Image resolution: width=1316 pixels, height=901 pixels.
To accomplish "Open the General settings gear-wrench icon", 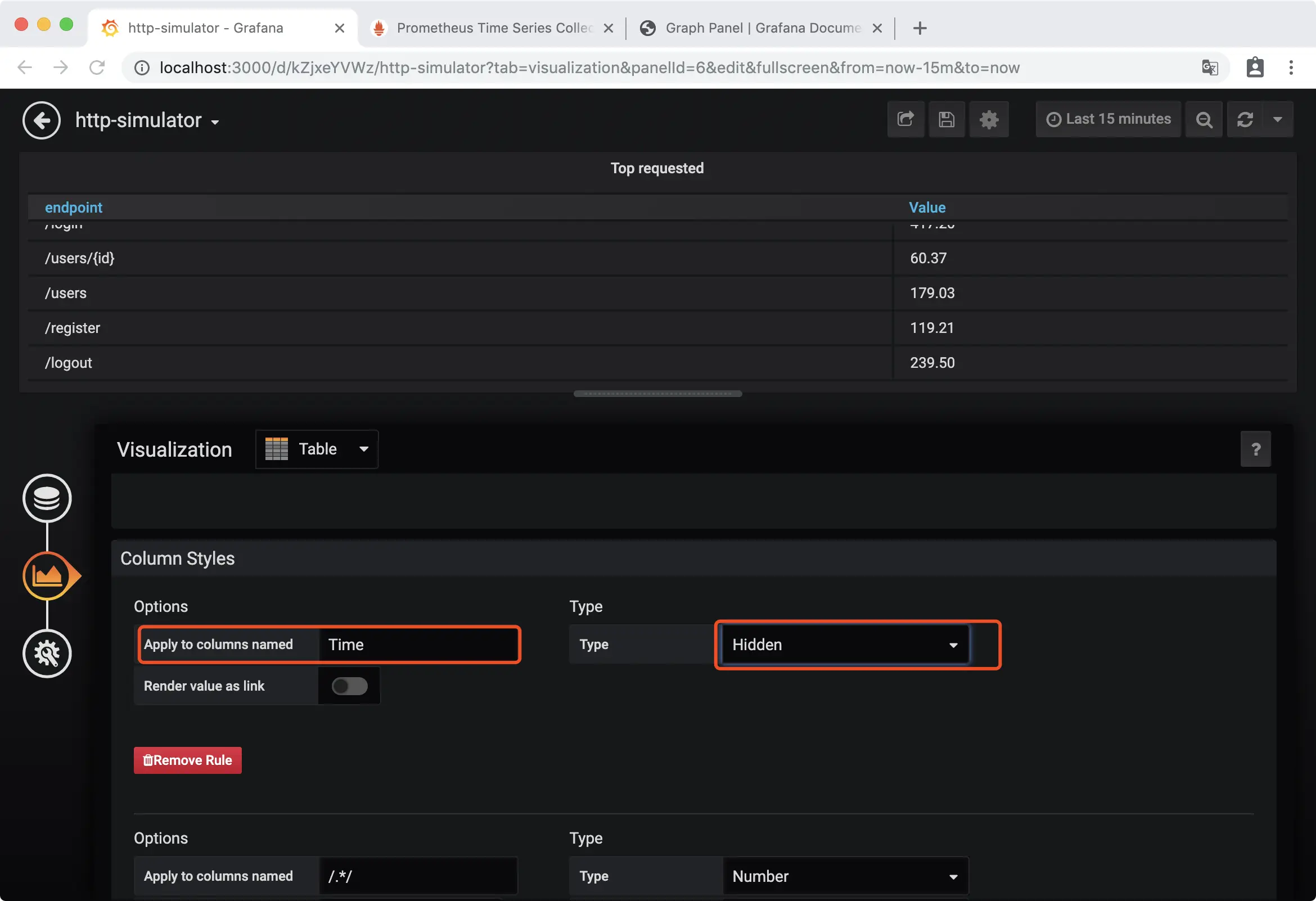I will point(47,653).
